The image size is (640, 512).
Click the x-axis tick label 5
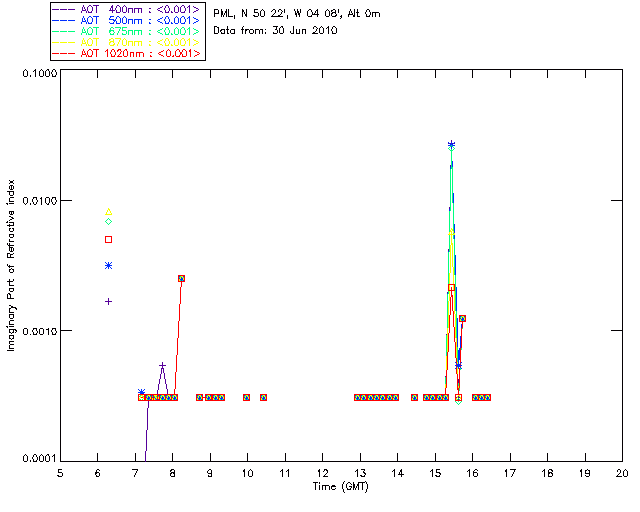pyautogui.click(x=60, y=473)
